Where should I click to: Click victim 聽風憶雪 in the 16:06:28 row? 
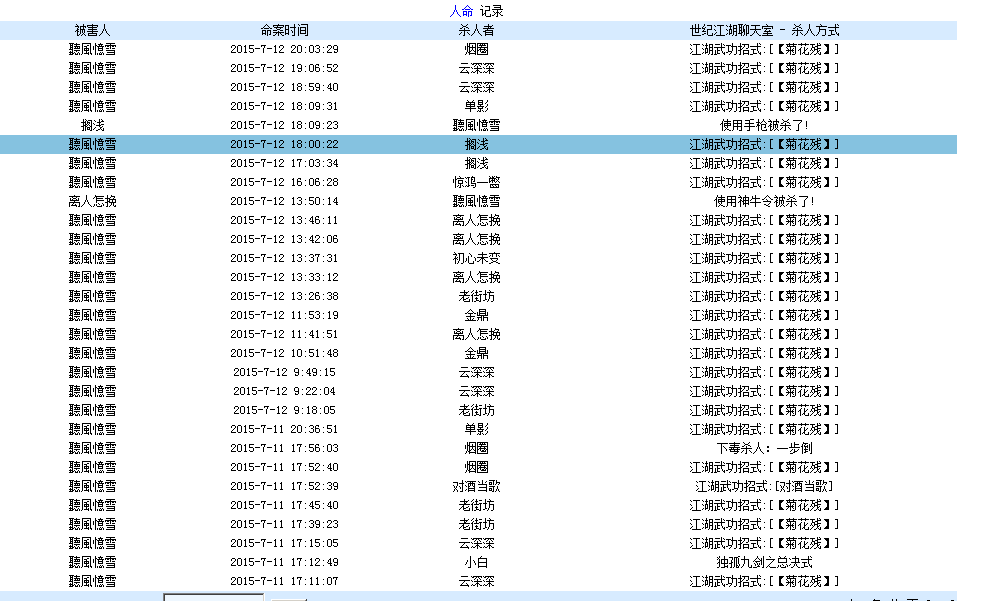click(x=92, y=183)
